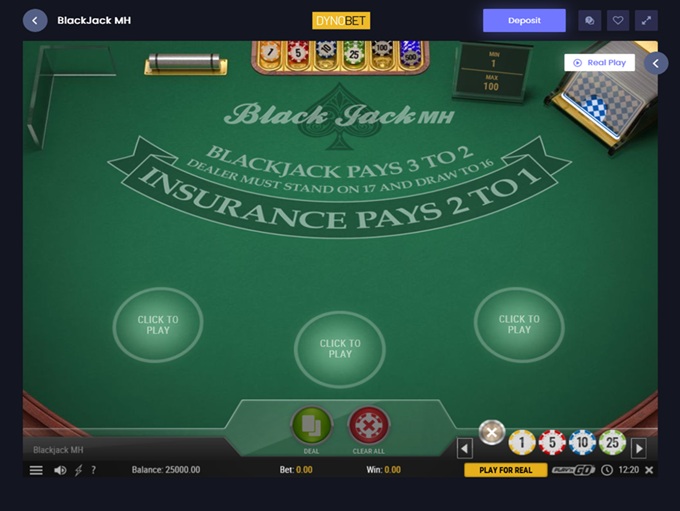The image size is (680, 511).
Task: Open help question mark icon
Action: click(93, 470)
